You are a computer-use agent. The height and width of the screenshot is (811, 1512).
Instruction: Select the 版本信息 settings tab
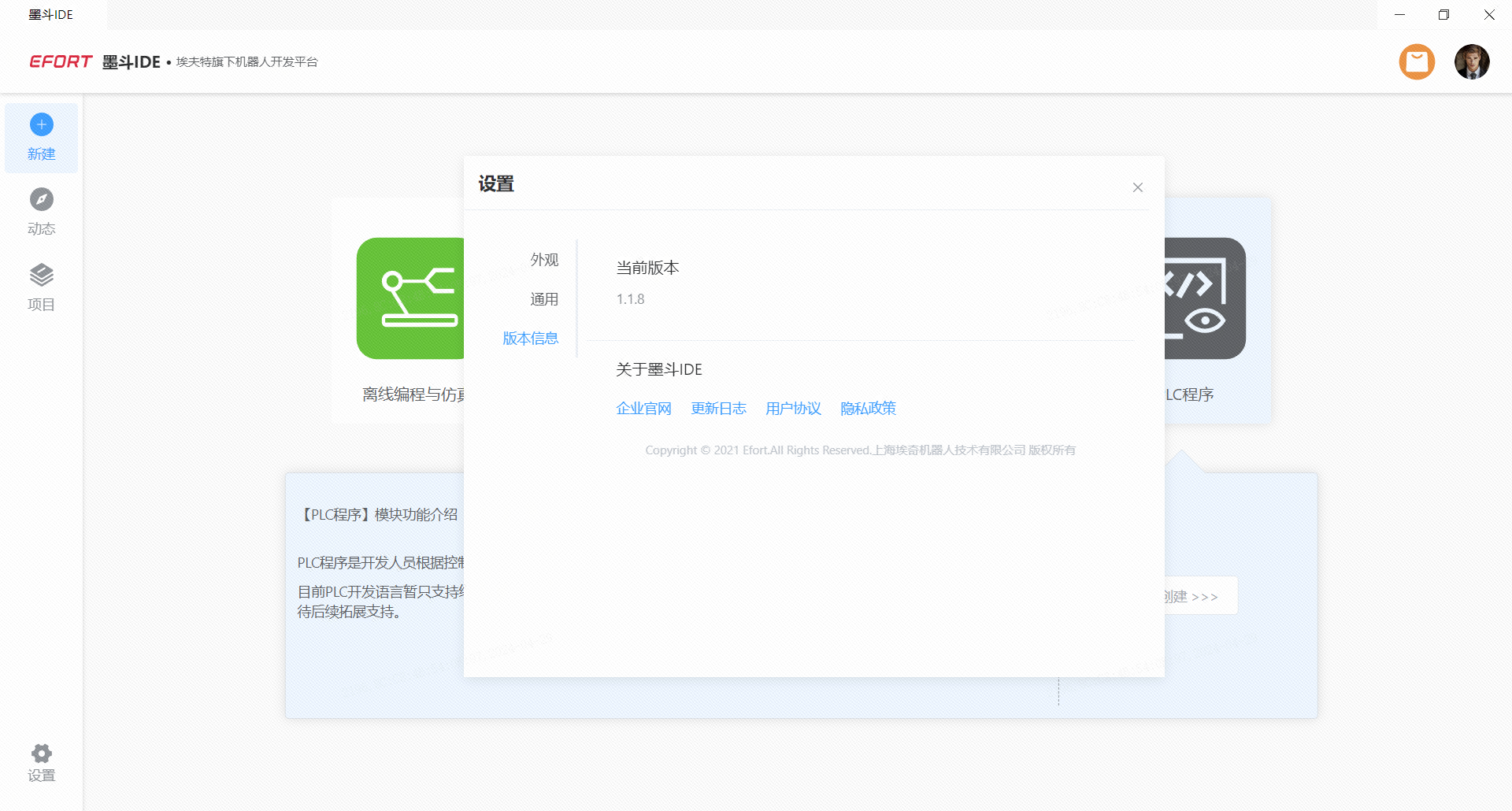point(530,339)
